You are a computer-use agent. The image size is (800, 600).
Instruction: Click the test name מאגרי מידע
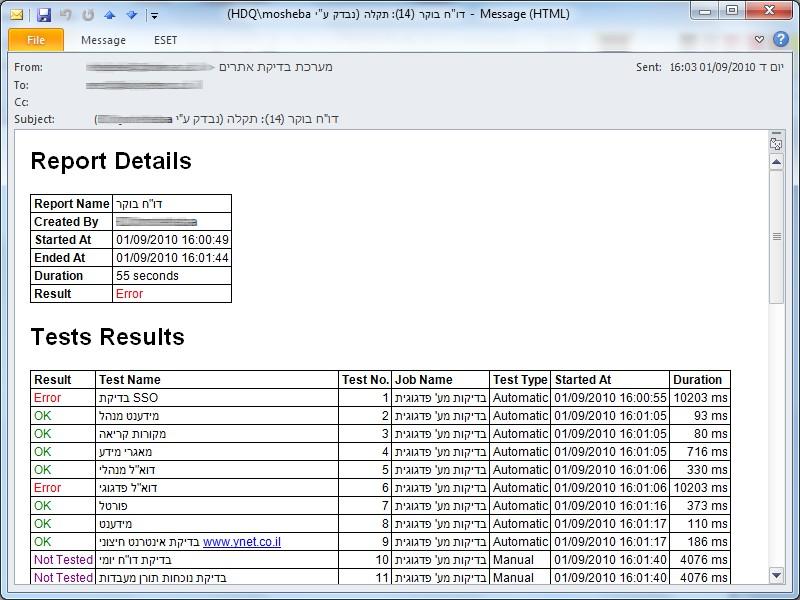[x=126, y=452]
